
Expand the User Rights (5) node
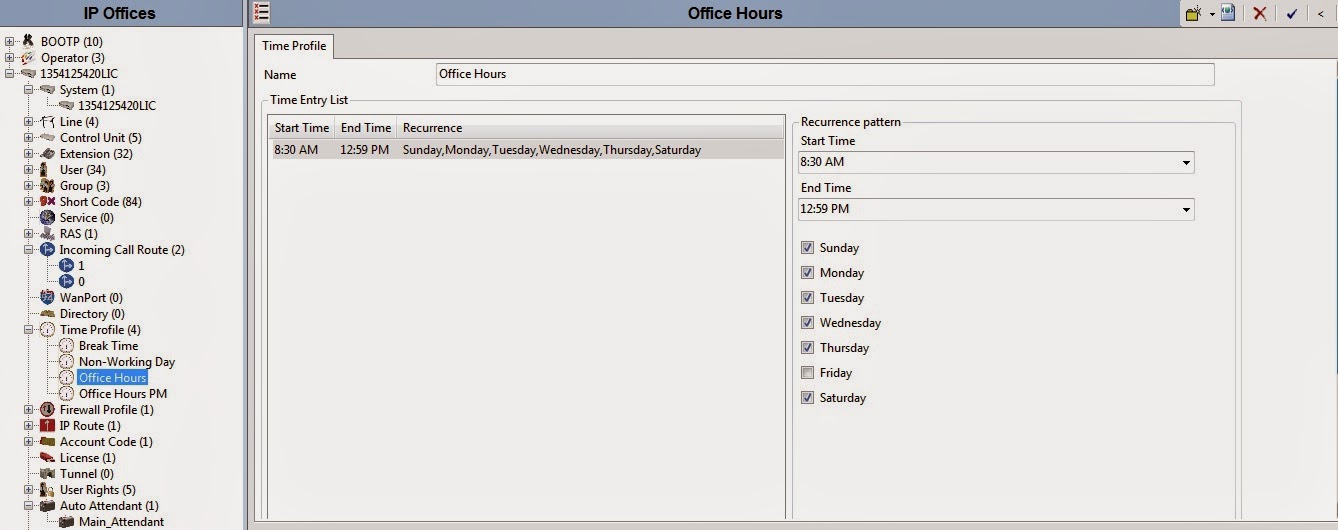coord(28,490)
